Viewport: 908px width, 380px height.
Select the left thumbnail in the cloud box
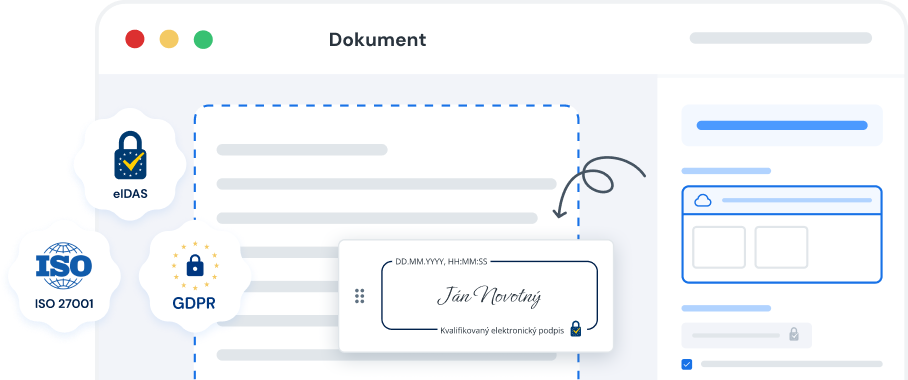719,247
